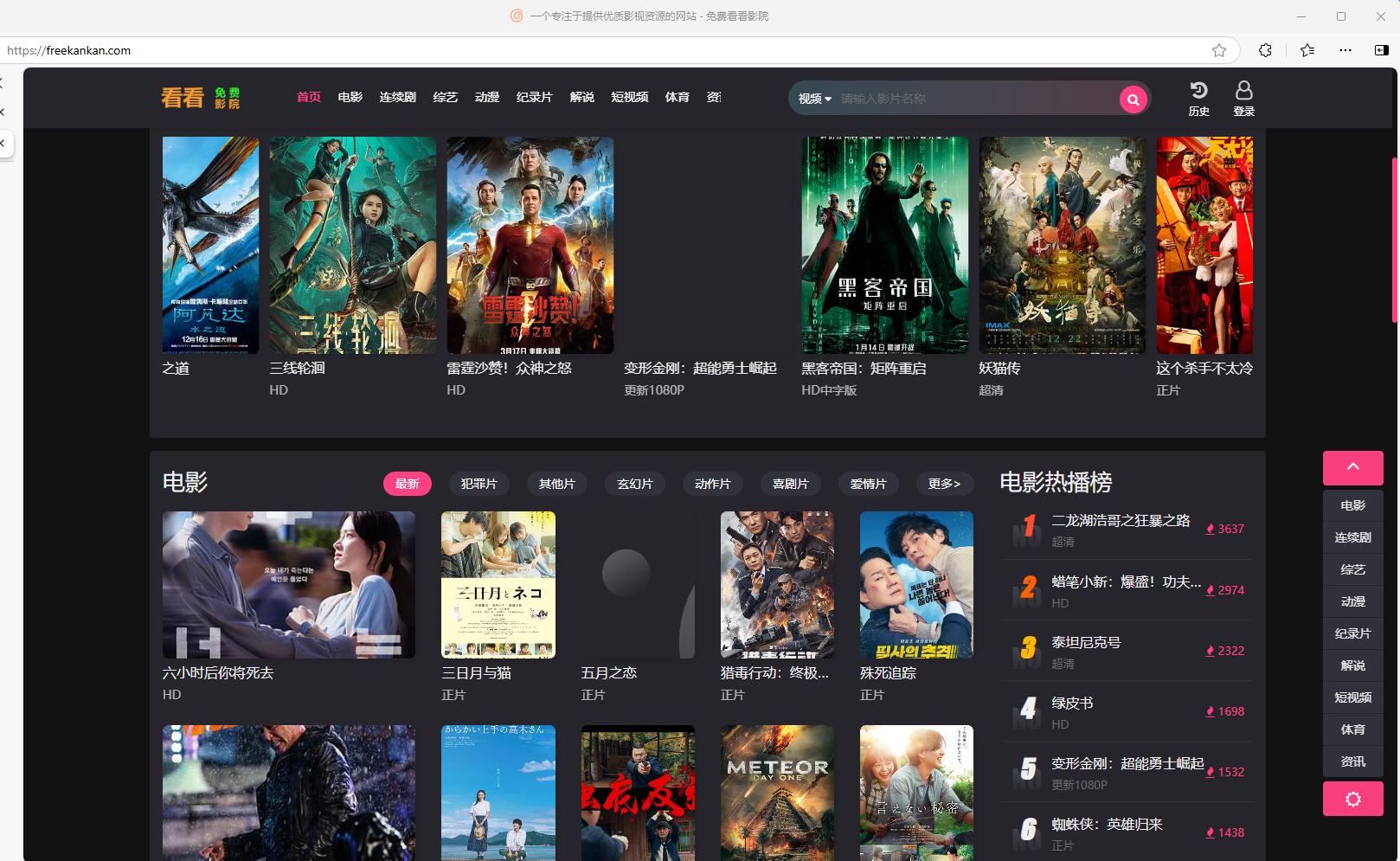Screen dimensions: 1400x861
Task: Click the pink scroll-to-top arrow button
Action: point(1352,467)
